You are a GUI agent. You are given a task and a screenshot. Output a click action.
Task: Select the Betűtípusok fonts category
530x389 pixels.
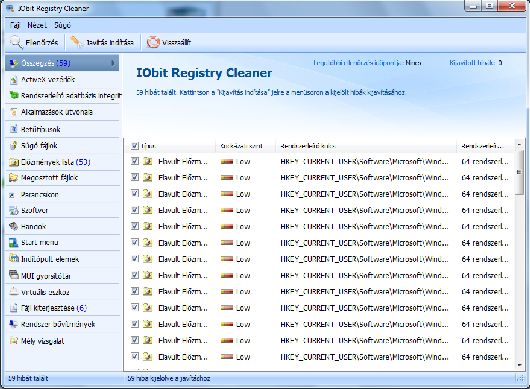coord(62,129)
